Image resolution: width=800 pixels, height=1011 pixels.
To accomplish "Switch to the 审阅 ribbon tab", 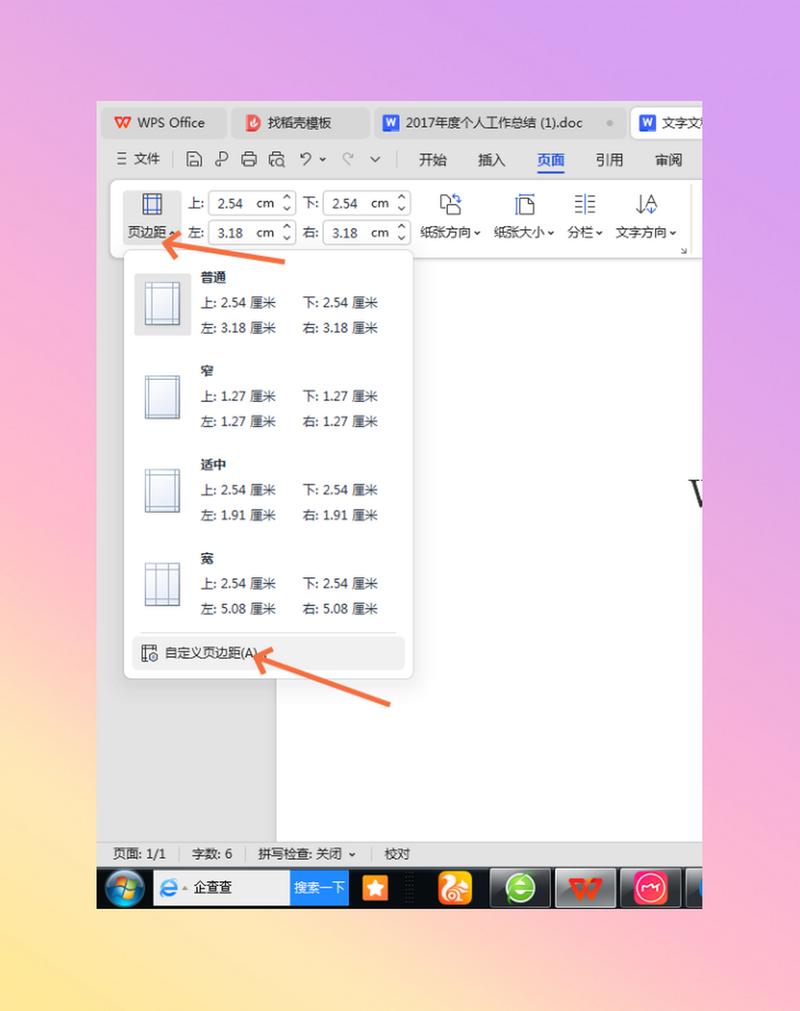I will (668, 160).
